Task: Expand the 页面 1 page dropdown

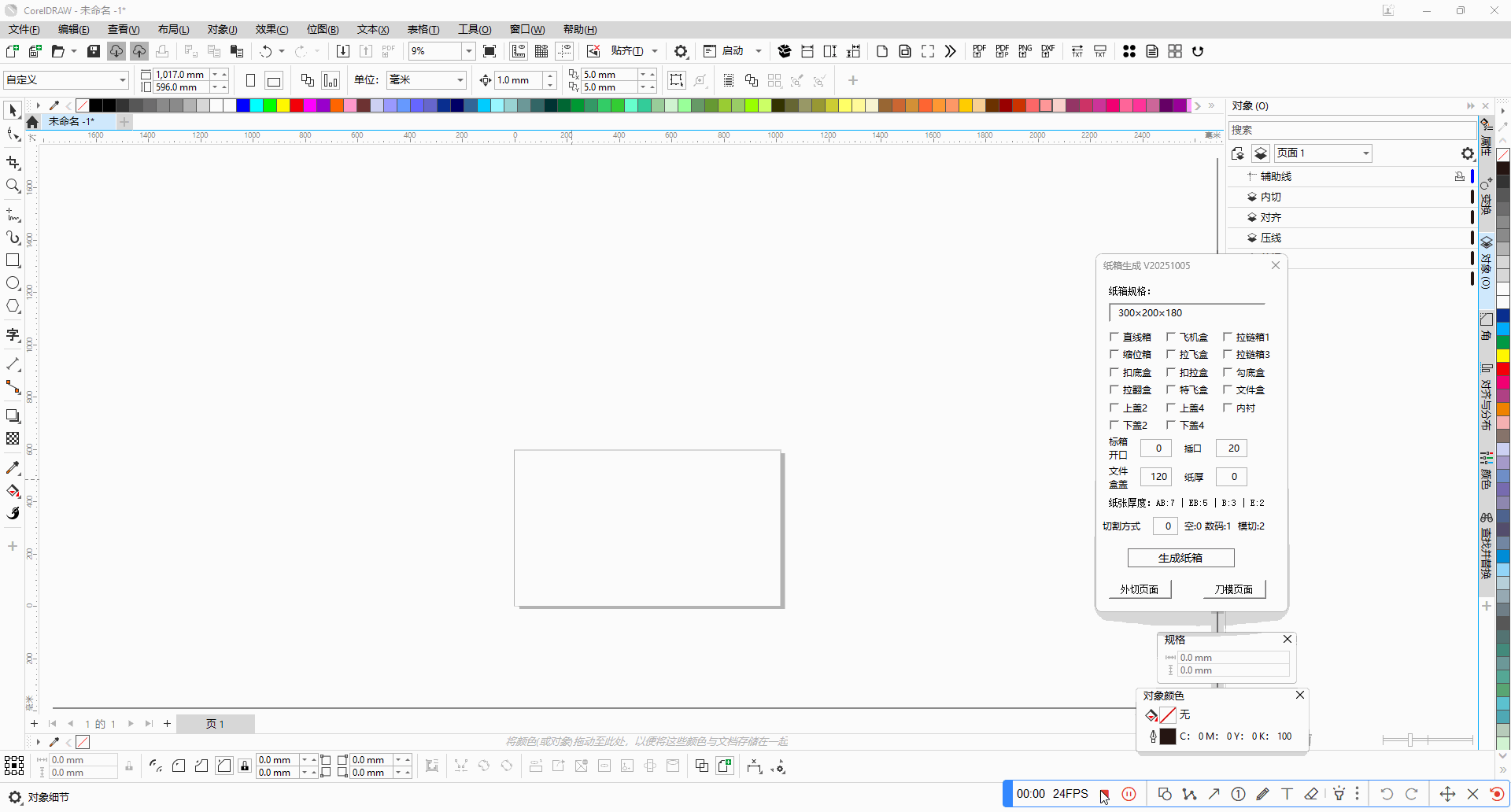Action: coord(1365,153)
